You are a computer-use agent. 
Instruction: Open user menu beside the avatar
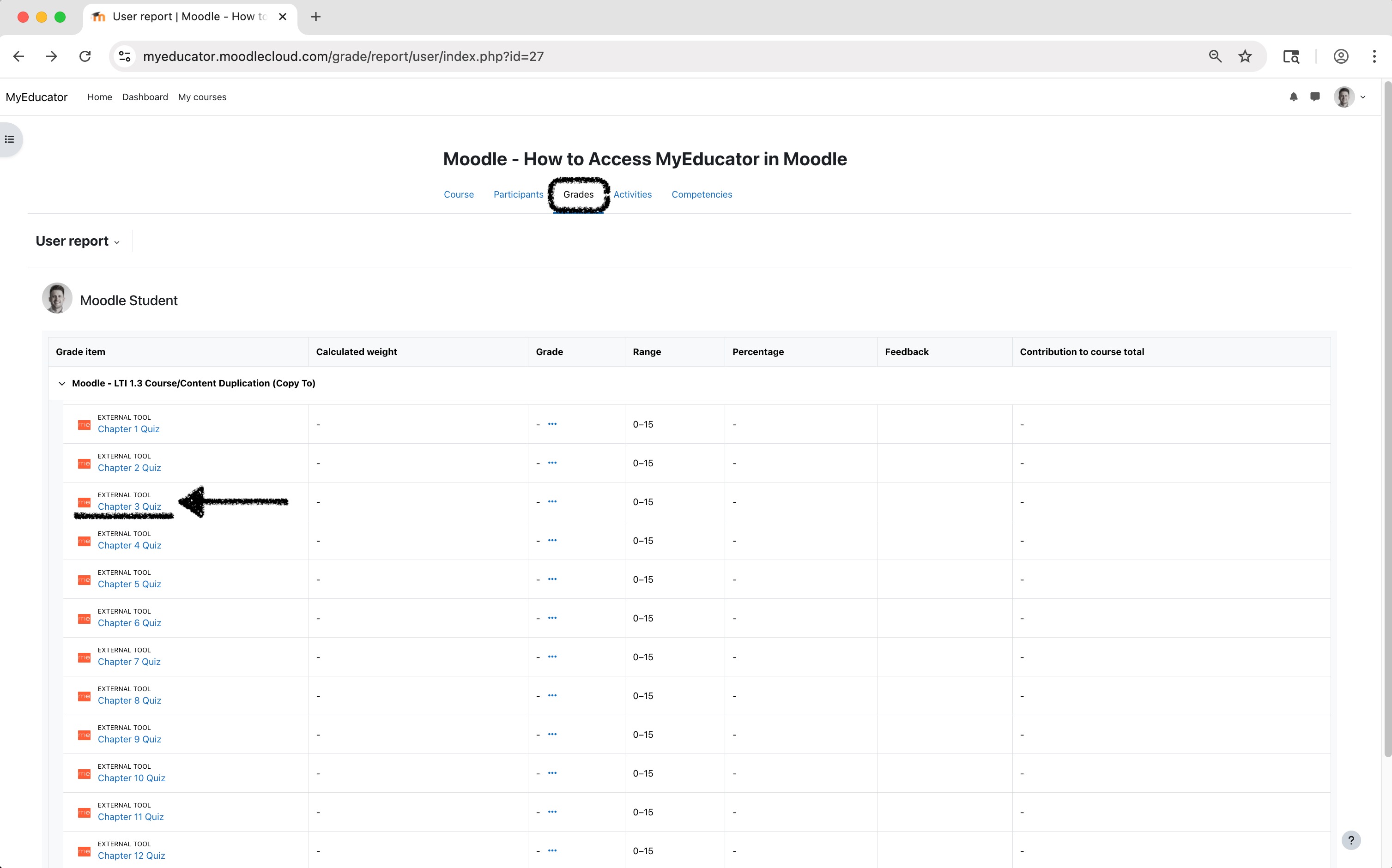pyautogui.click(x=1362, y=97)
